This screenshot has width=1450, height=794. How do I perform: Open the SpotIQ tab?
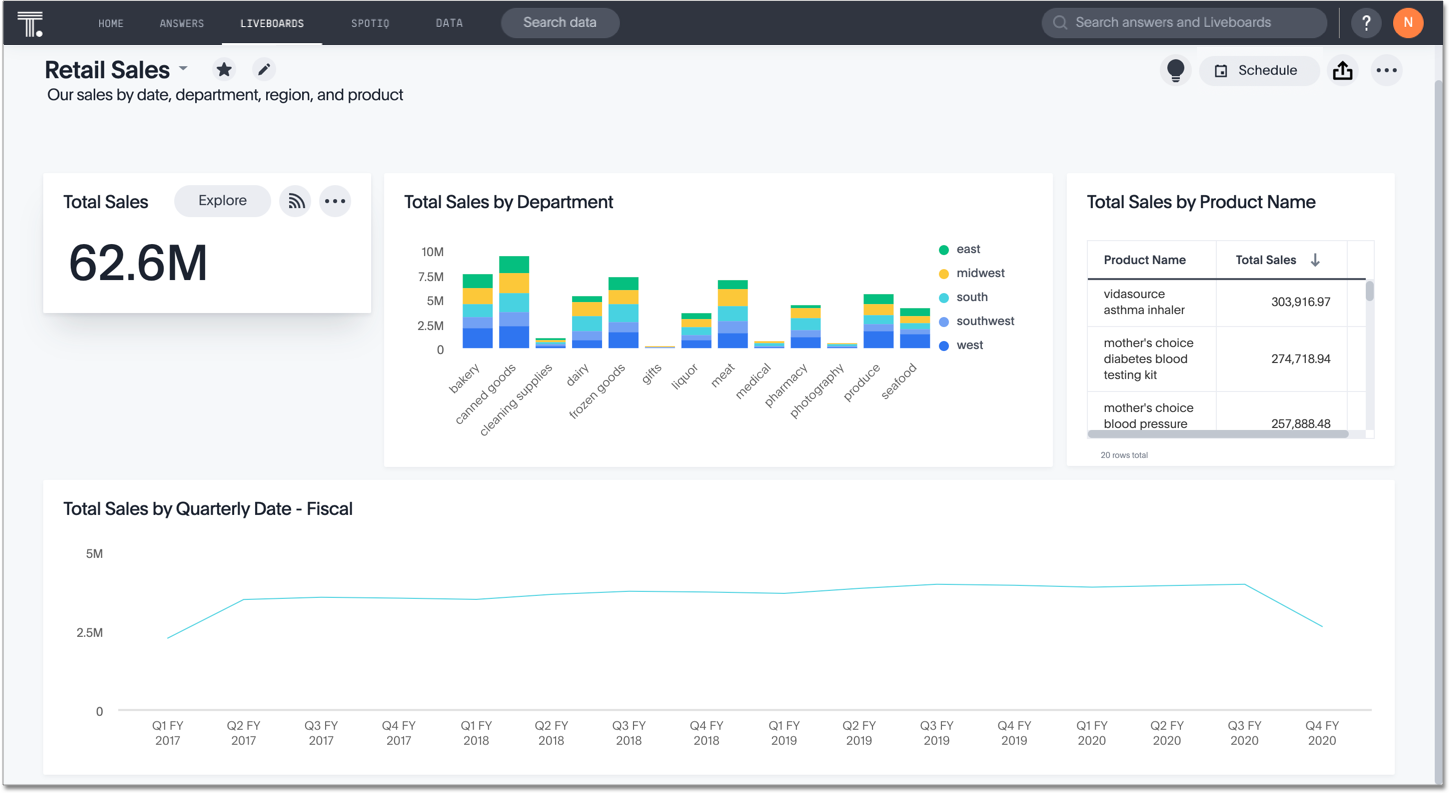point(370,23)
